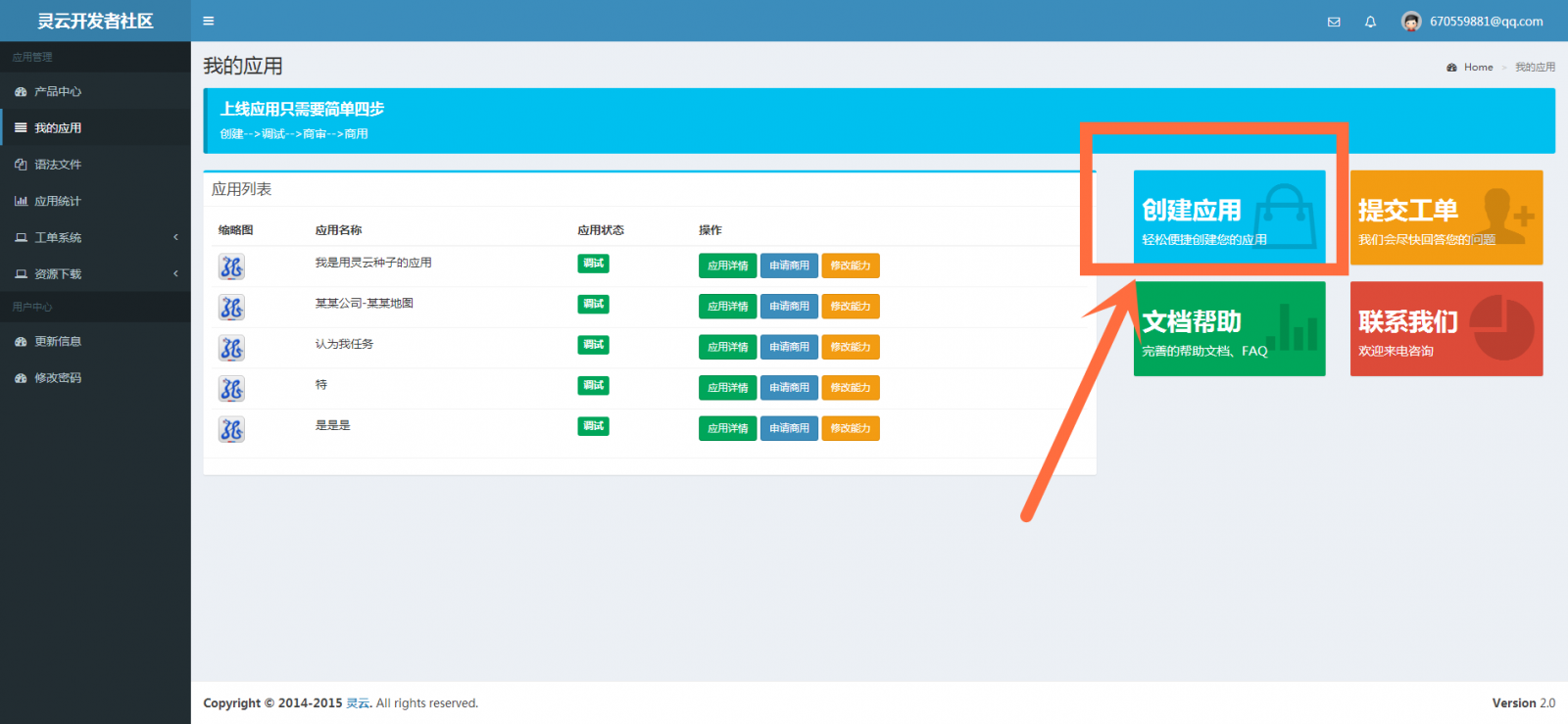This screenshot has width=1568, height=724.
Task: Click 修改能力 for the 认为我任务 app
Action: click(850, 347)
